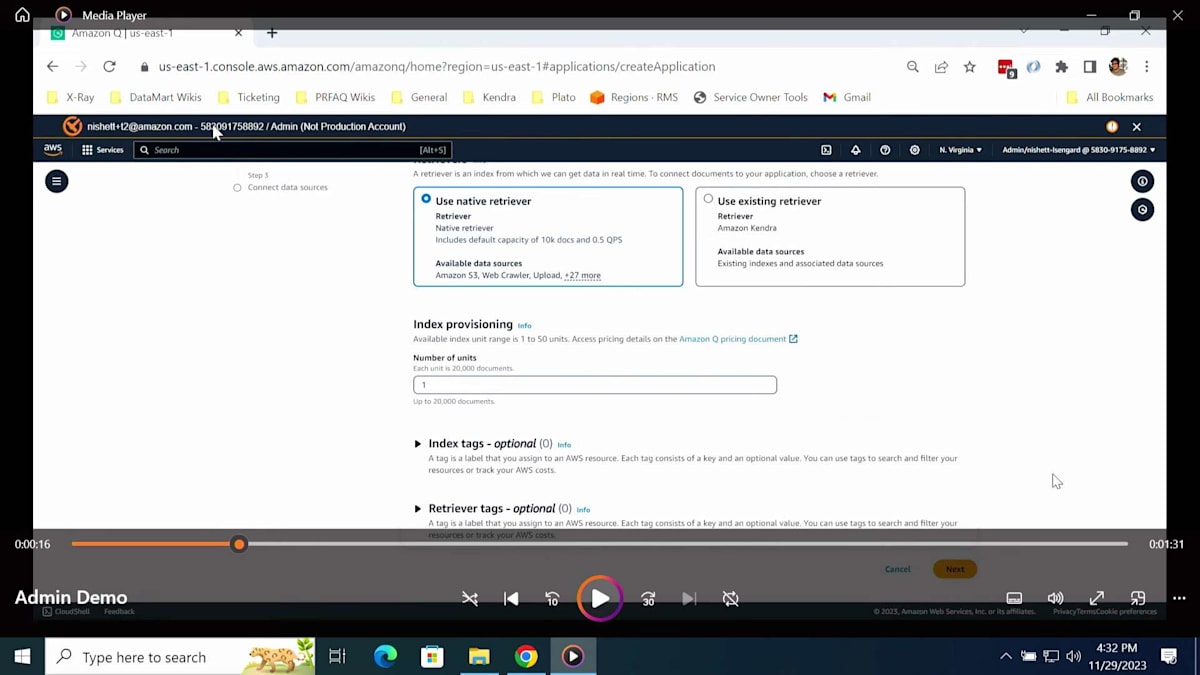Click the Media Player volume icon

coord(1055,598)
